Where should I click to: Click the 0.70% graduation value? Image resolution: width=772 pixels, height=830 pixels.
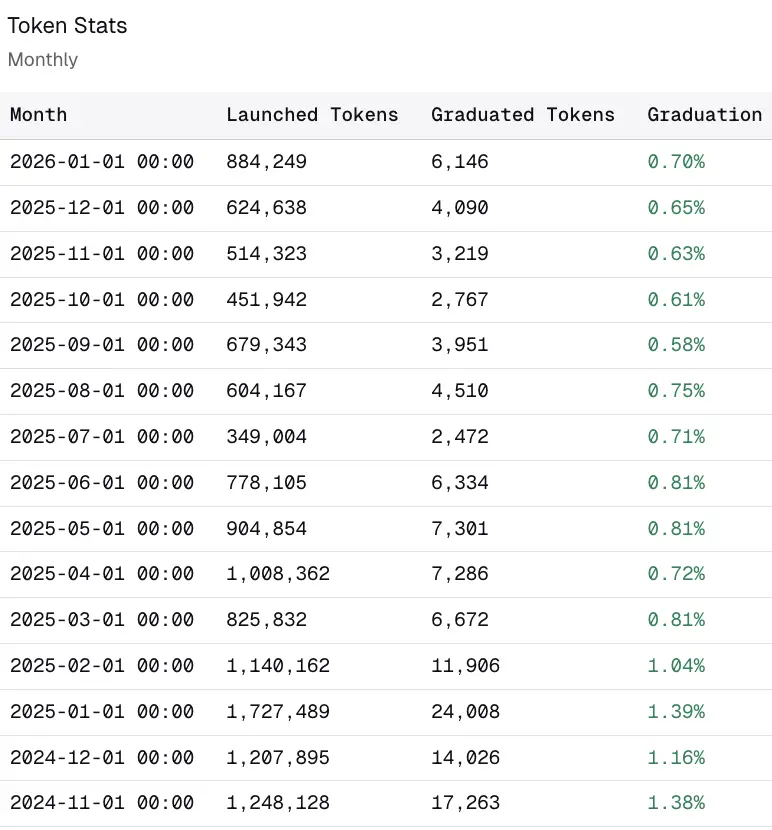tap(676, 162)
